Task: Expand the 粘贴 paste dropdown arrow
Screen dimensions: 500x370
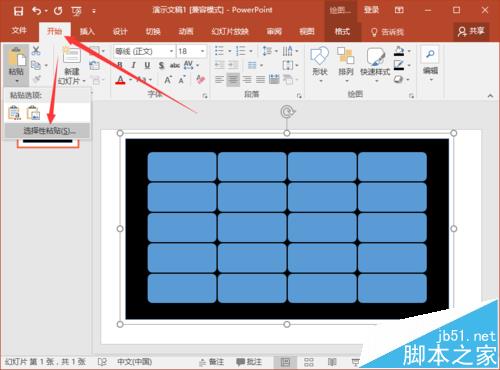Action: coord(16,81)
